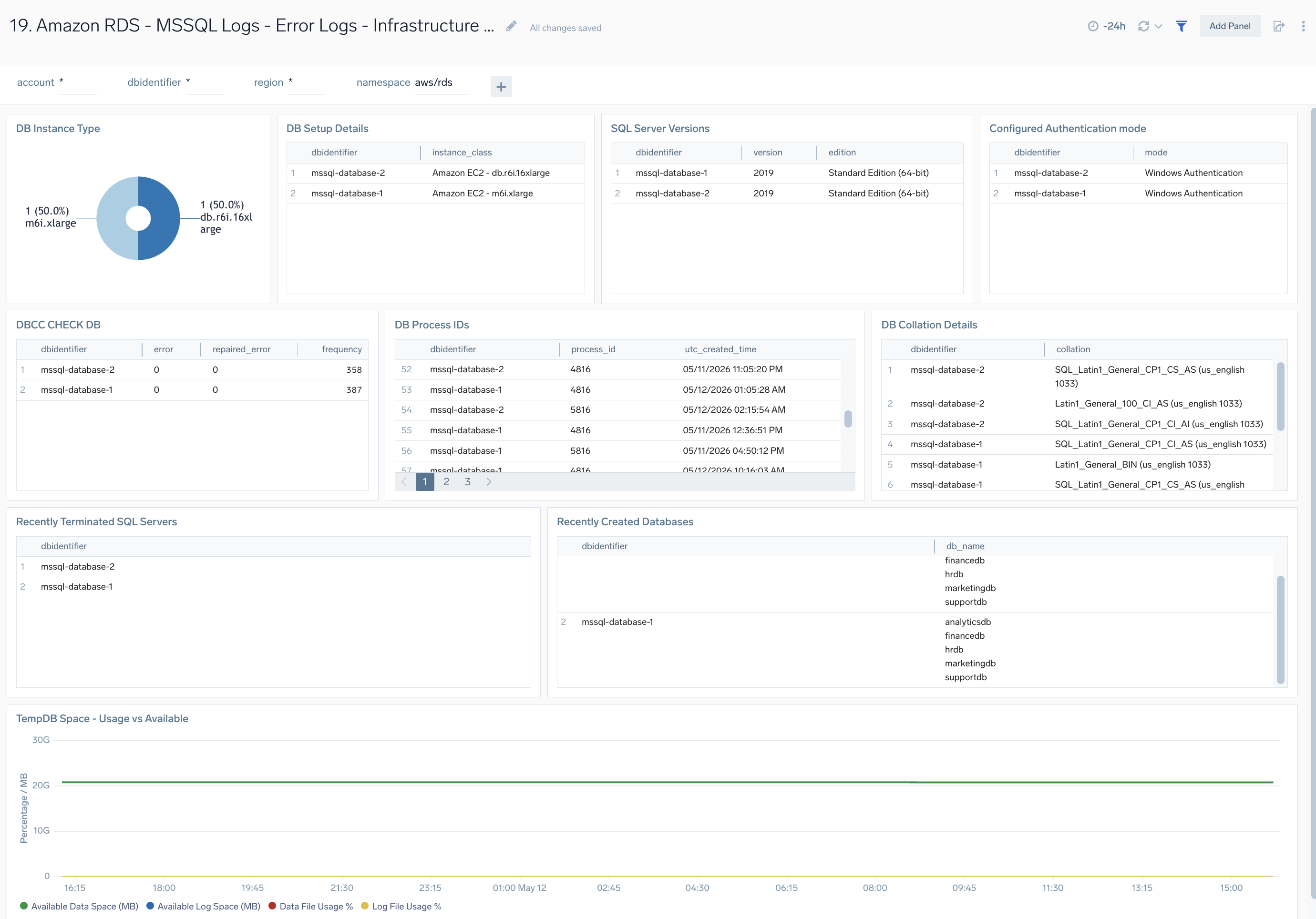Sort DB Process IDs by utc_created_time
This screenshot has height=919, width=1316.
720,349
